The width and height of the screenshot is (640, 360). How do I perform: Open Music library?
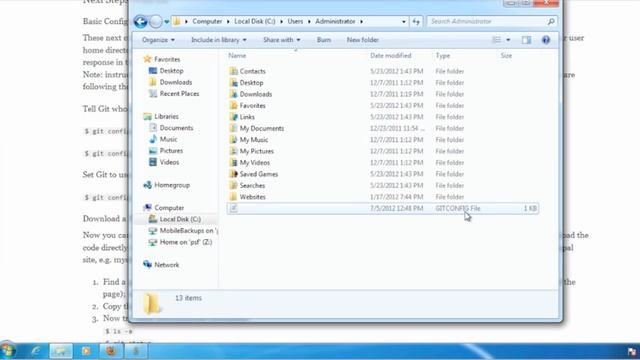click(x=168, y=139)
